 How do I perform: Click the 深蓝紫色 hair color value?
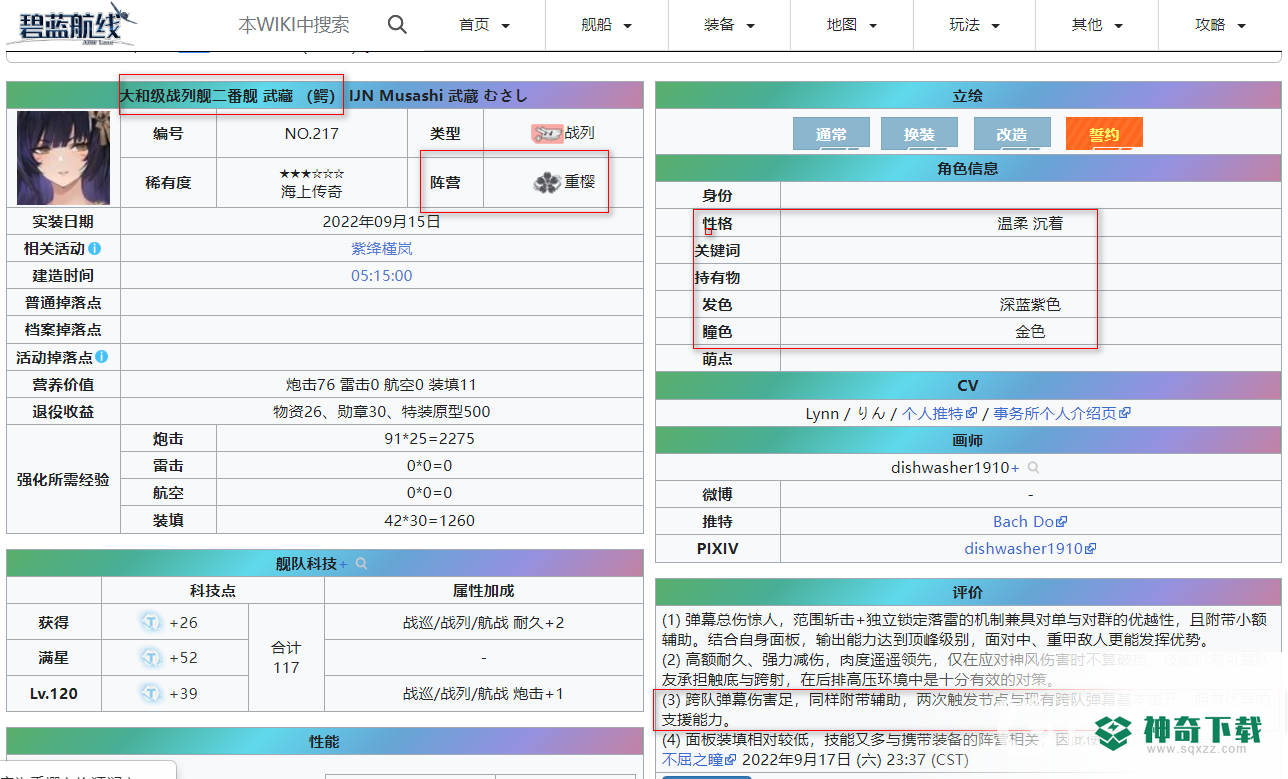(1030, 304)
